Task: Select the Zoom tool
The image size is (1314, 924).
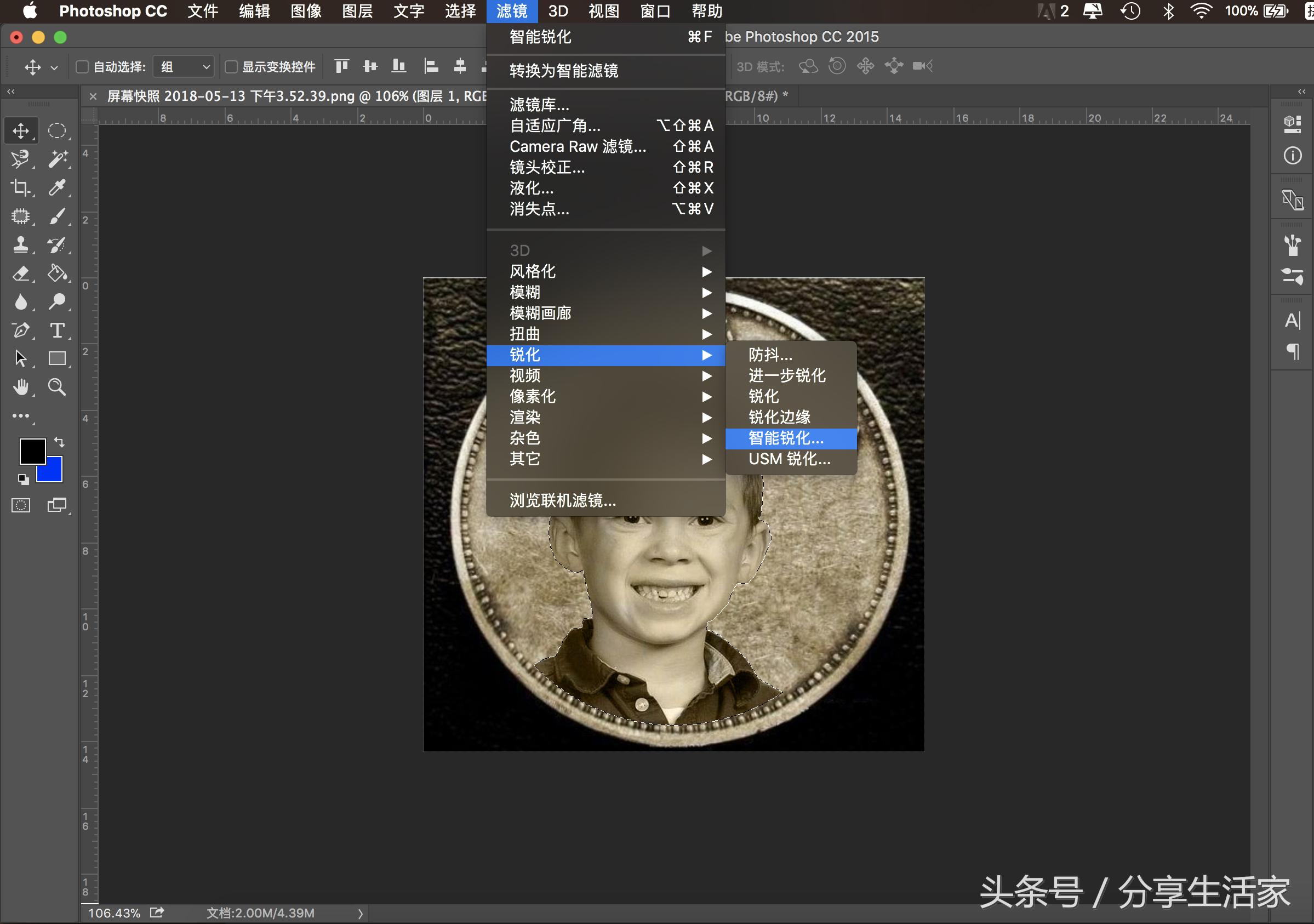Action: [x=57, y=387]
